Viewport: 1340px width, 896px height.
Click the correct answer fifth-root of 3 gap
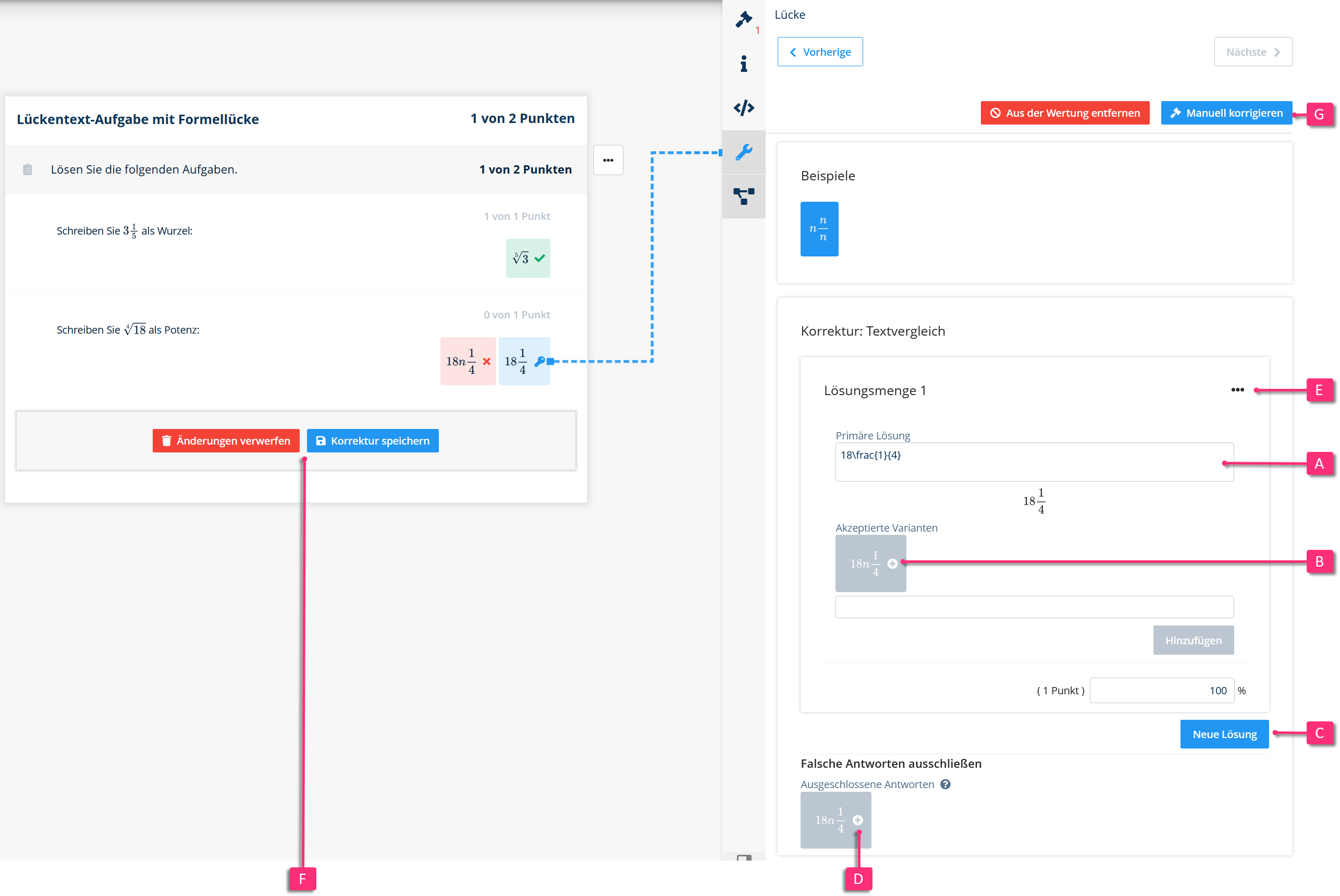click(x=527, y=259)
